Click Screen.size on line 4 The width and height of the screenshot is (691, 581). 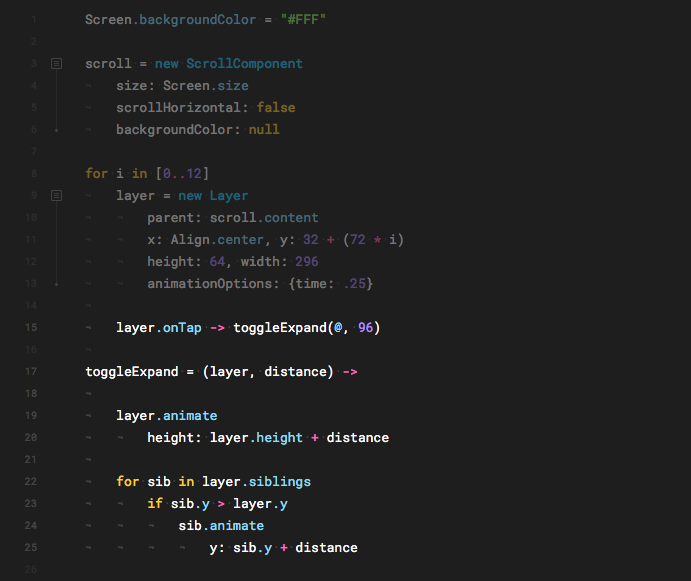coord(206,86)
